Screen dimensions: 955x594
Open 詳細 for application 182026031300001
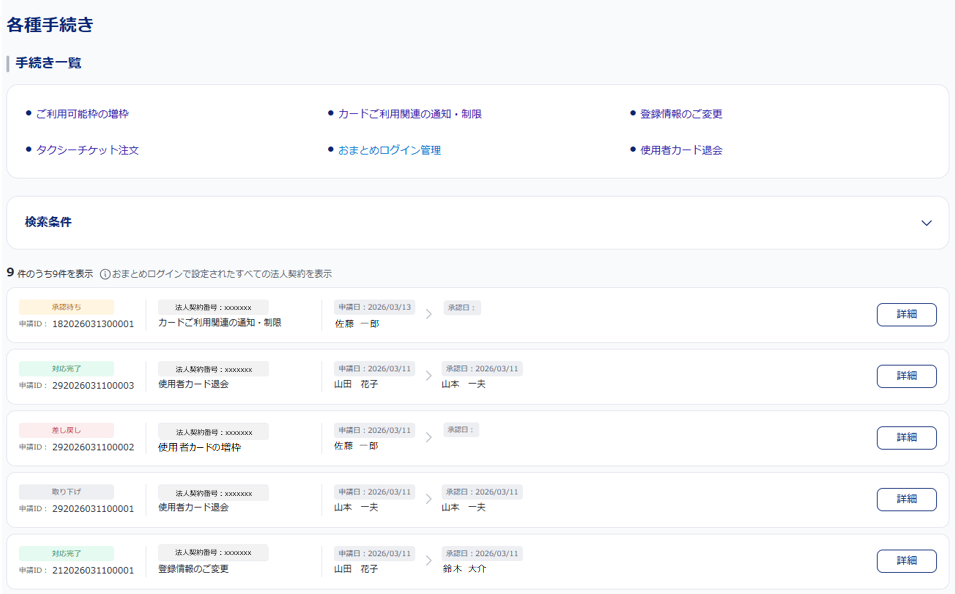pos(906,314)
